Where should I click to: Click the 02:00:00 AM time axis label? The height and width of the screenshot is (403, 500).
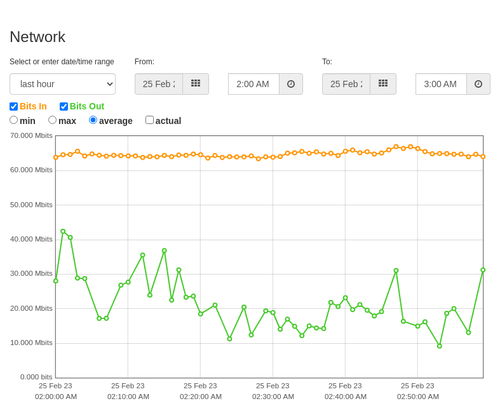tap(56, 397)
